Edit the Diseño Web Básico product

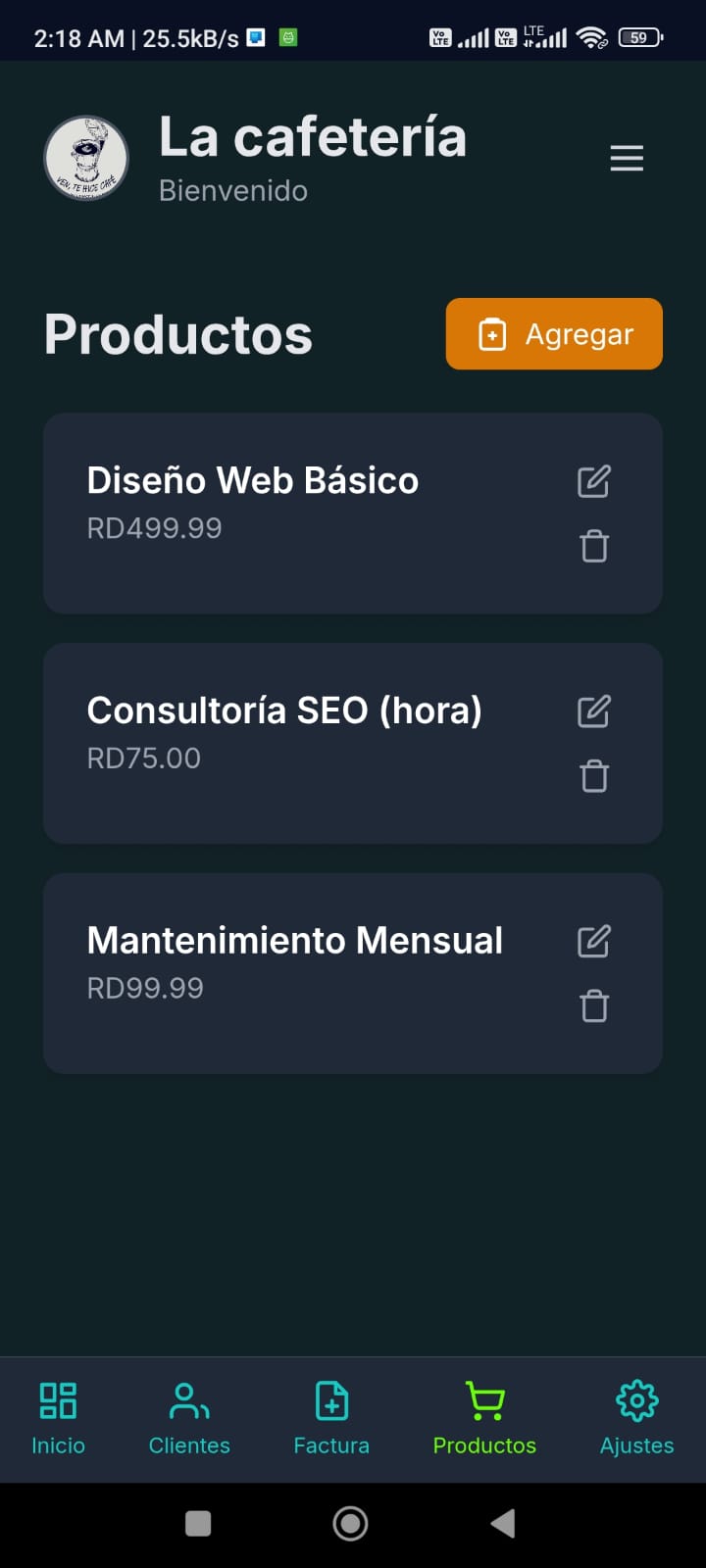[594, 481]
